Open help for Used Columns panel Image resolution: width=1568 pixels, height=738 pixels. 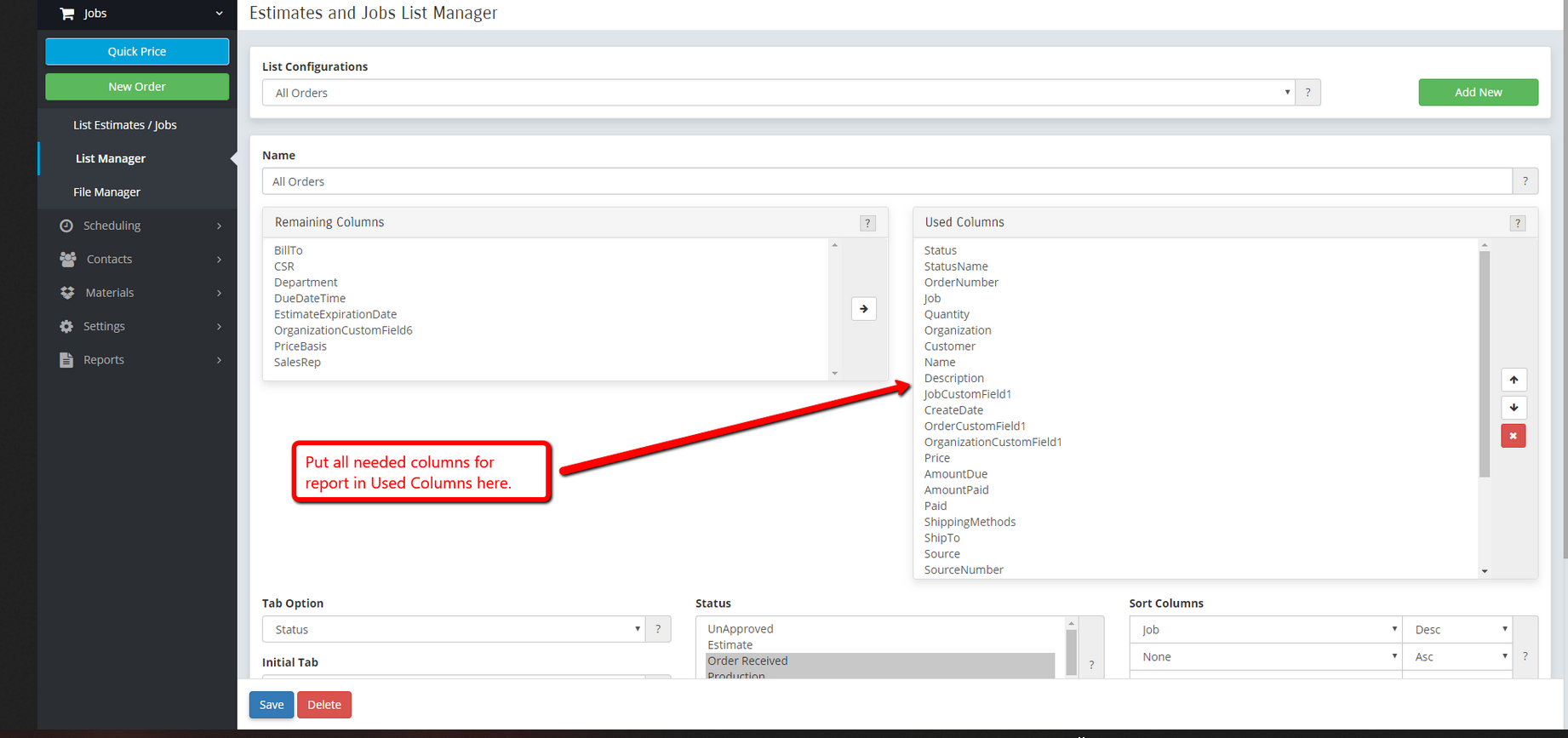point(1517,223)
